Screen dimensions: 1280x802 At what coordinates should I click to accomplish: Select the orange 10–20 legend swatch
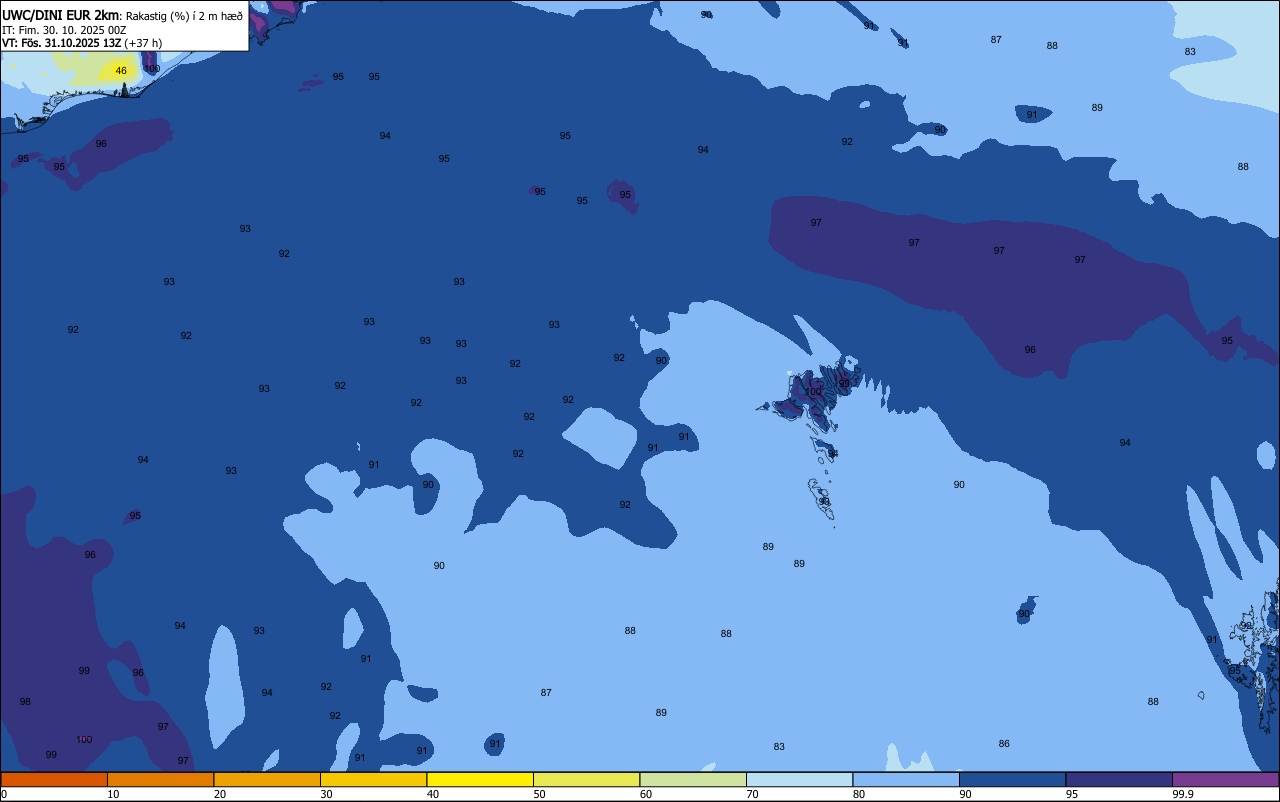click(160, 780)
